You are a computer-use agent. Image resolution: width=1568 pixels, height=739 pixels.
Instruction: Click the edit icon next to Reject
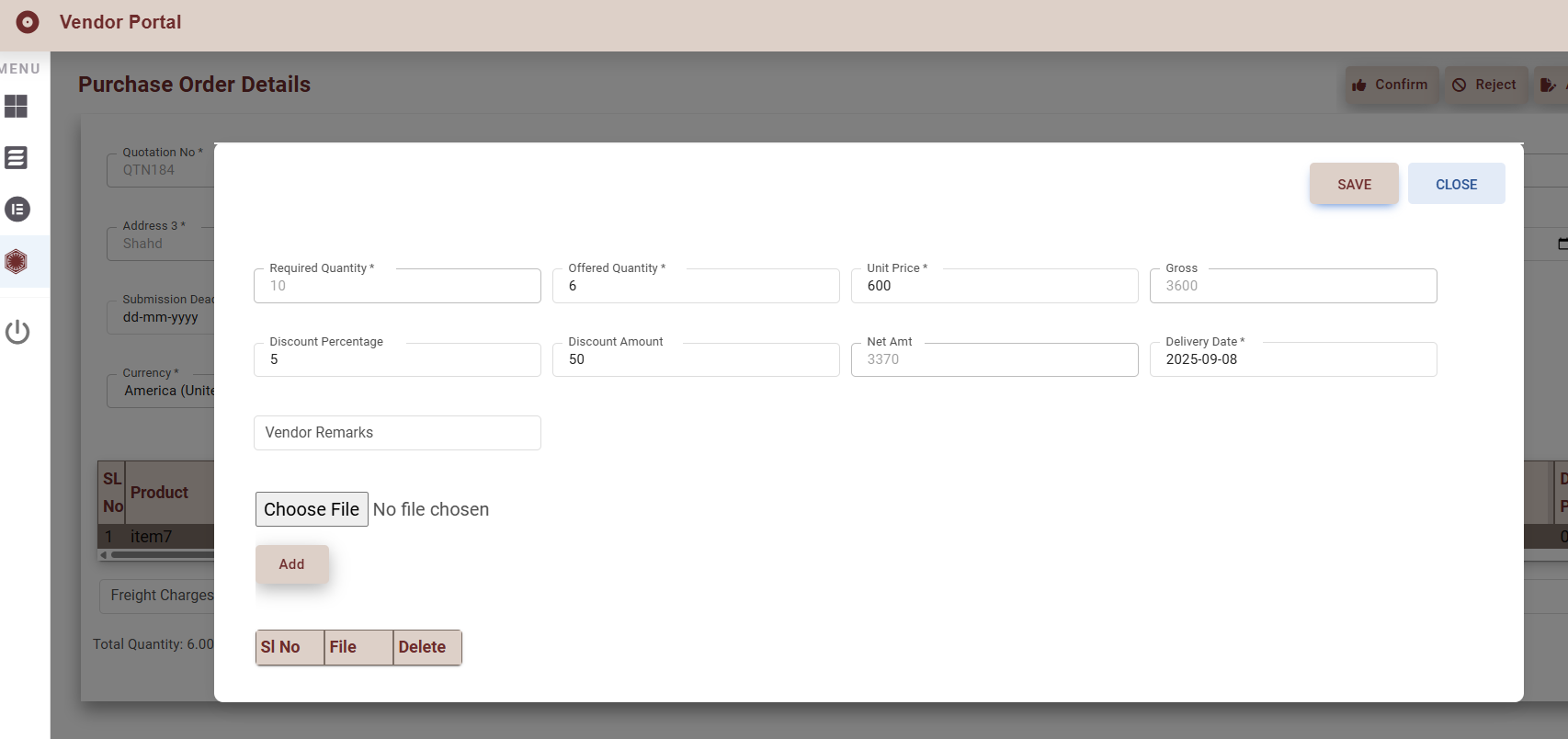(x=1550, y=85)
